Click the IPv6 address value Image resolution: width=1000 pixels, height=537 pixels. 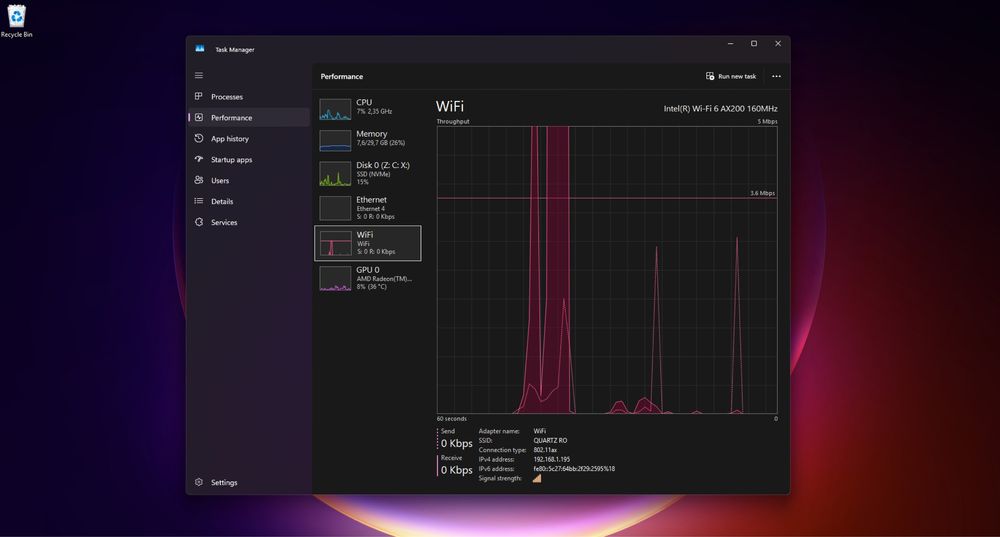pyautogui.click(x=574, y=469)
